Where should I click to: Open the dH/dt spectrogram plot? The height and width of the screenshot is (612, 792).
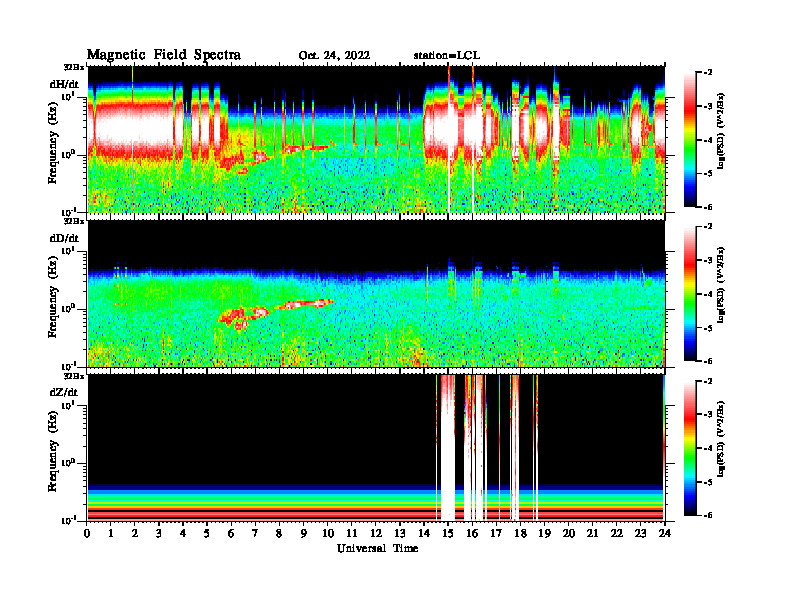376,139
